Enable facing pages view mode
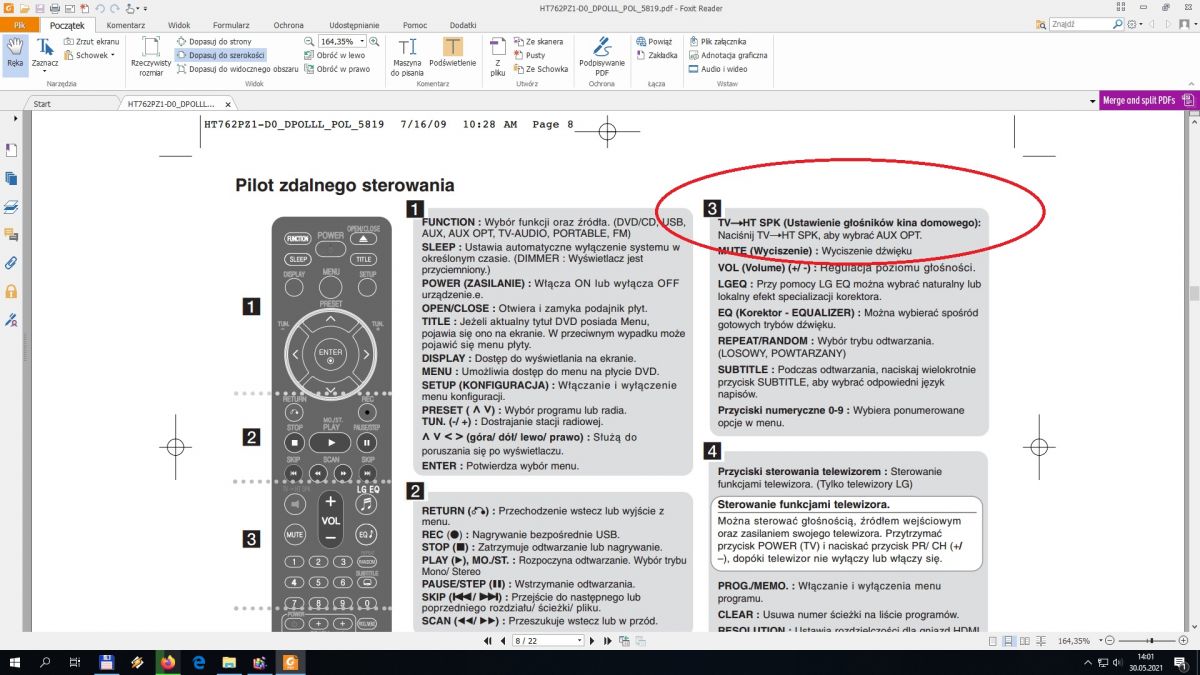This screenshot has height=675, width=1200. tap(1023, 640)
